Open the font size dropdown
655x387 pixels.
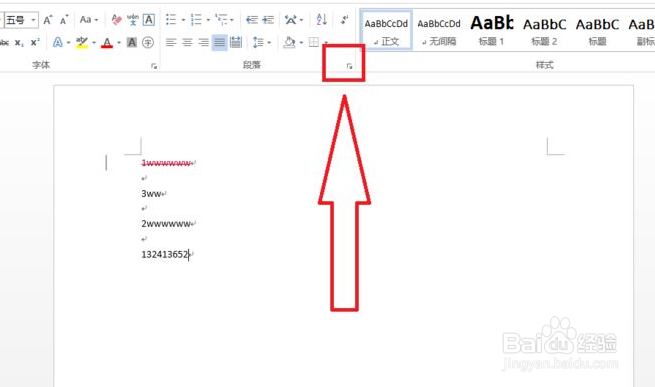tap(33, 20)
